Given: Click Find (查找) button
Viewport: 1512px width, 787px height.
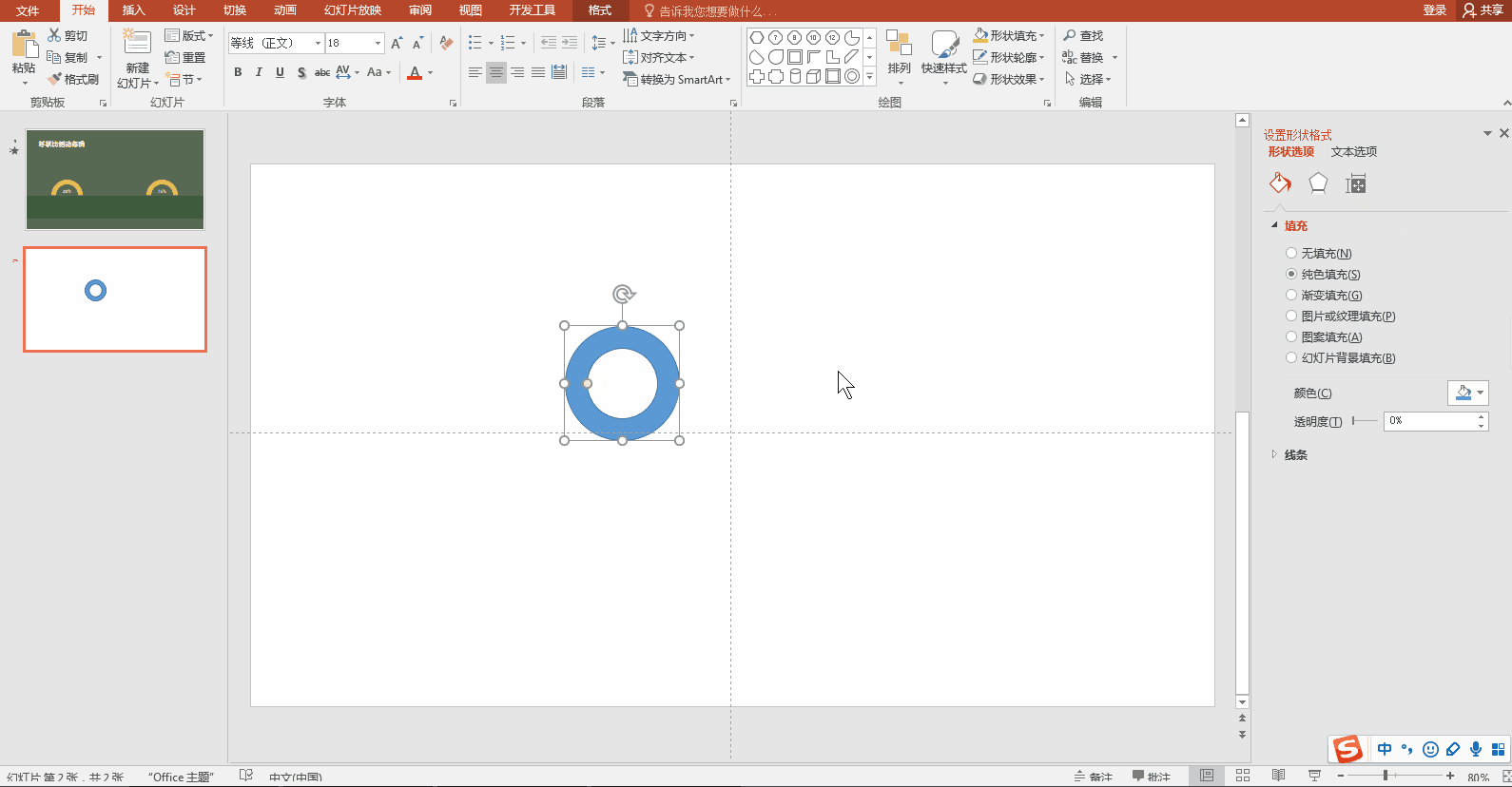Looking at the screenshot, I should [x=1083, y=35].
